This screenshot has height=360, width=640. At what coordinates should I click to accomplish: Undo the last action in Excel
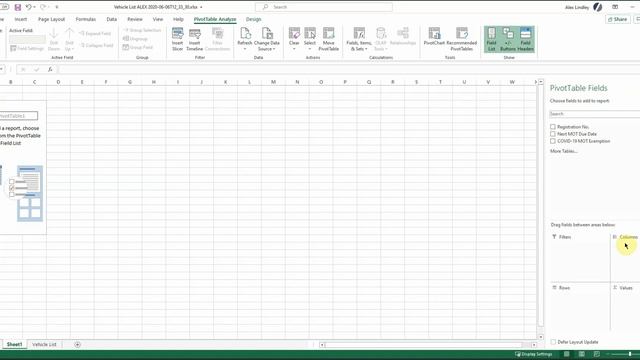click(x=28, y=7)
